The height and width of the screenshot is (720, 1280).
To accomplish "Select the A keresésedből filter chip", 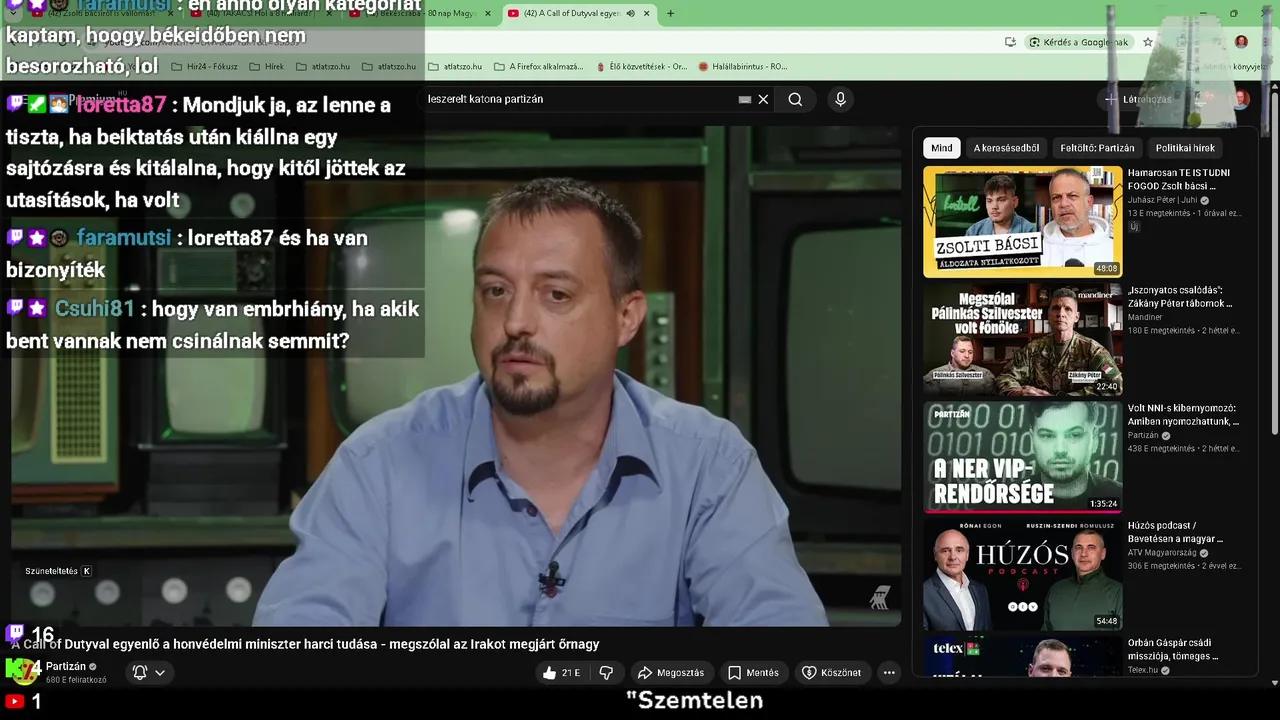I will 1006,148.
